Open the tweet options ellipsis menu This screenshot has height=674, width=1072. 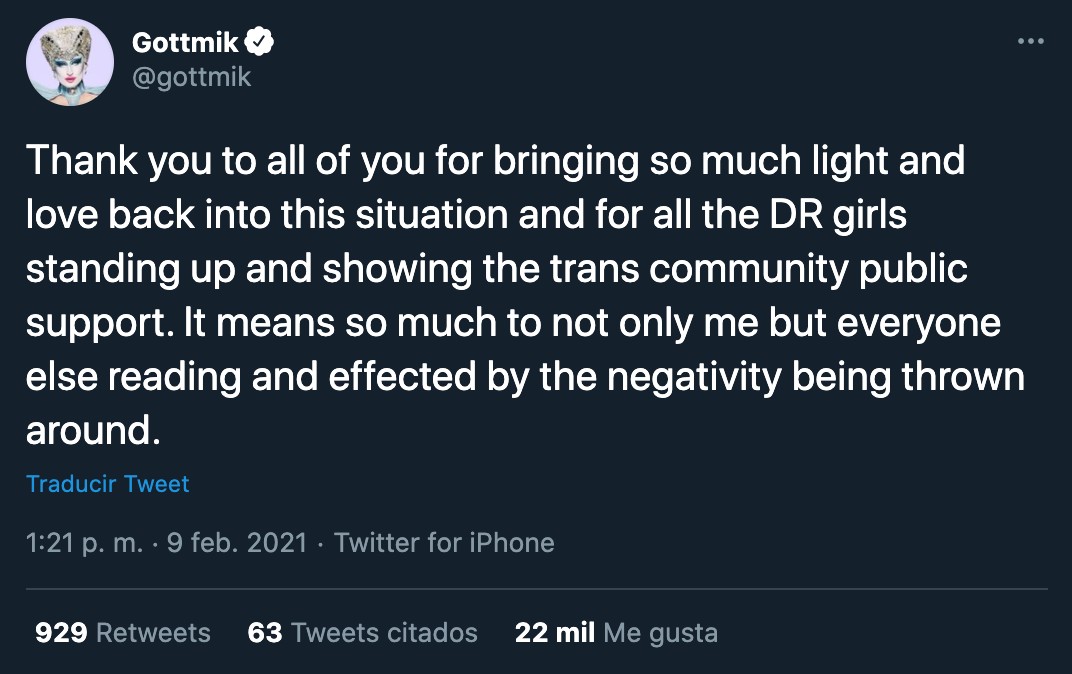point(1030,40)
